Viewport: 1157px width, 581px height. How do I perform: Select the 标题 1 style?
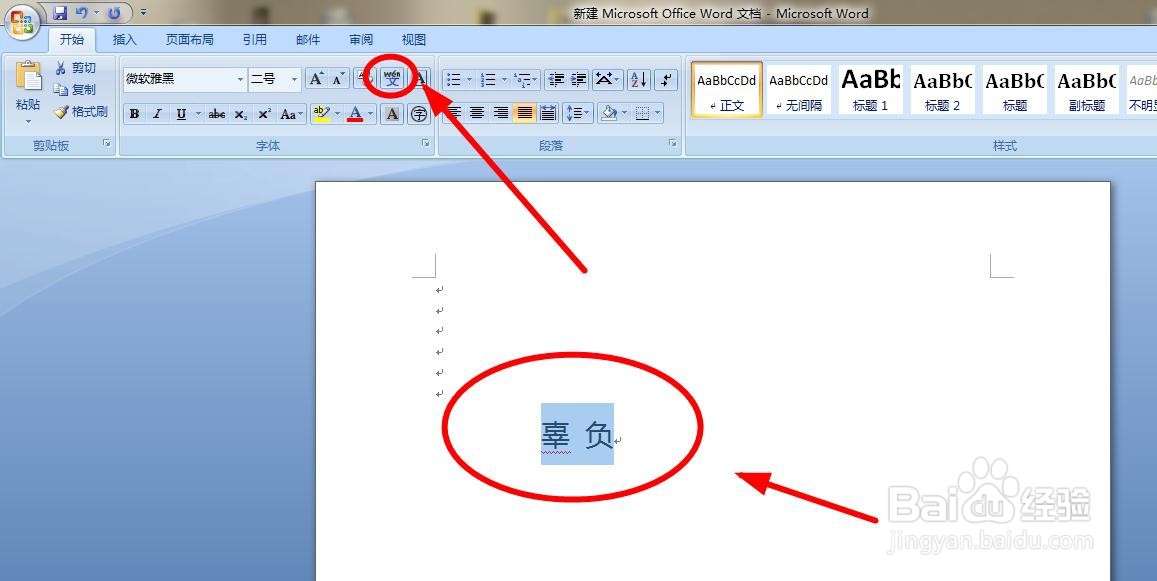tap(870, 90)
